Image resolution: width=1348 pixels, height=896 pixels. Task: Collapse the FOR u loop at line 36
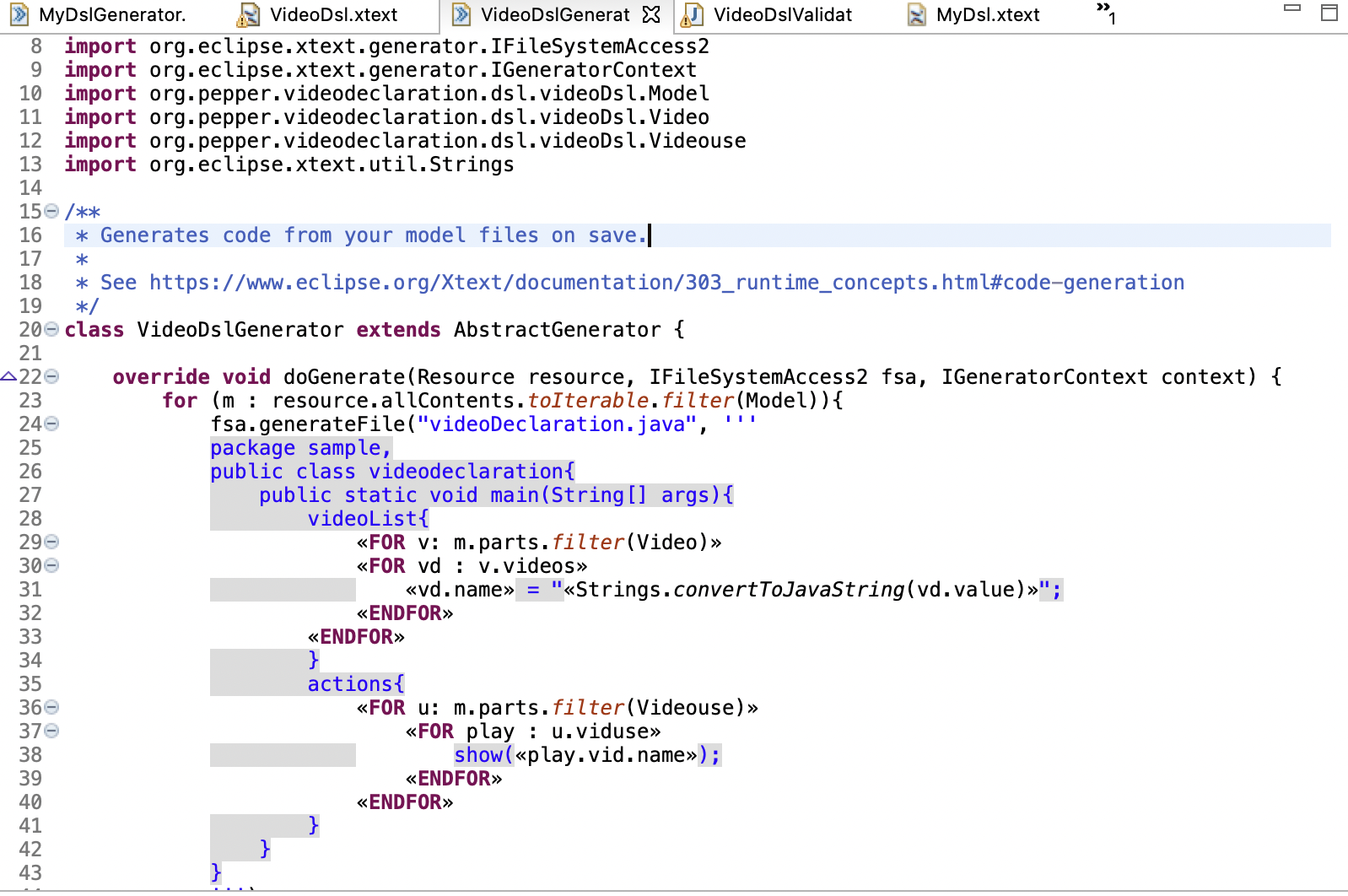point(51,707)
